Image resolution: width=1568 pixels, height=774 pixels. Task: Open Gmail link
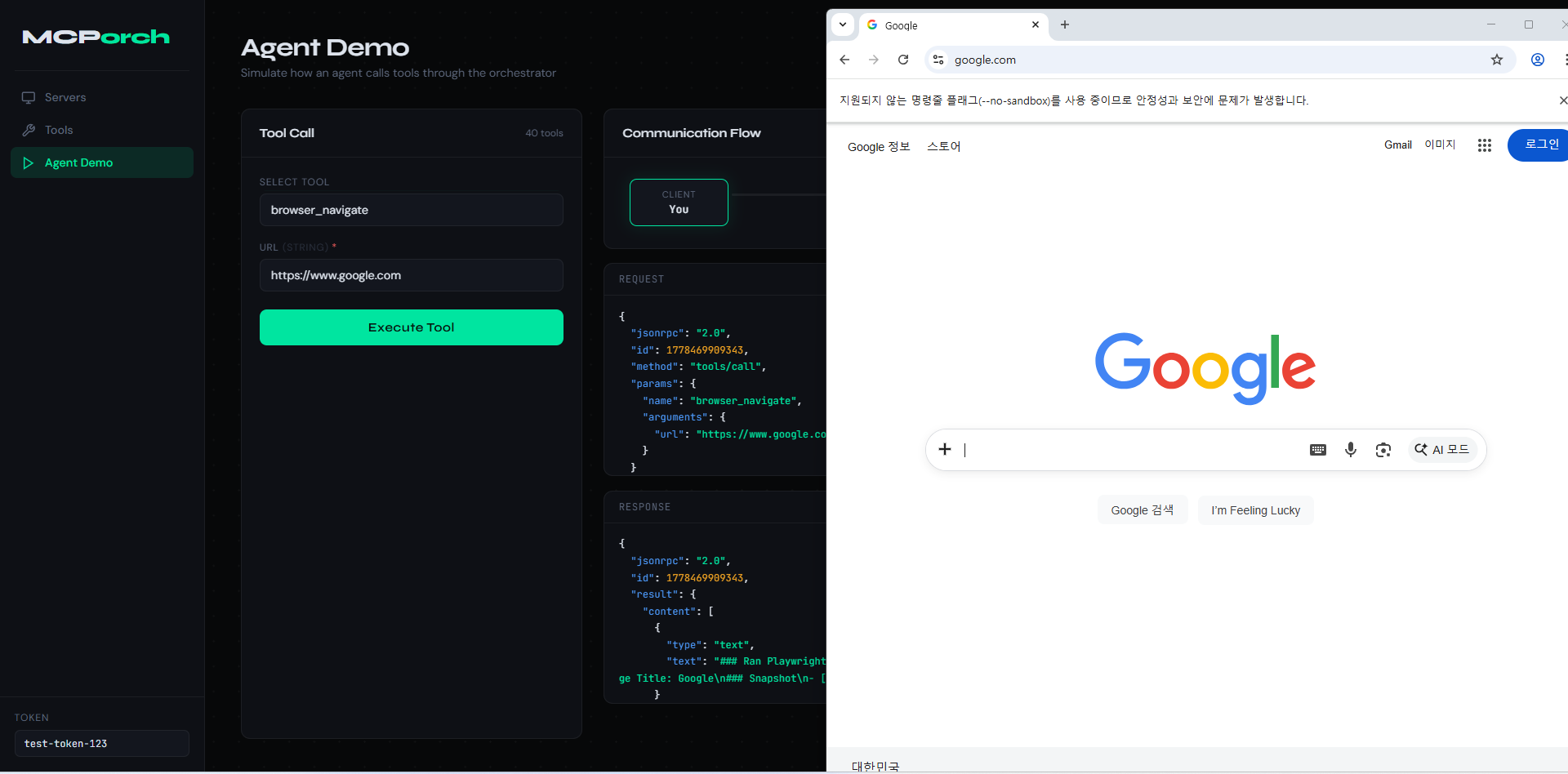[x=1398, y=145]
